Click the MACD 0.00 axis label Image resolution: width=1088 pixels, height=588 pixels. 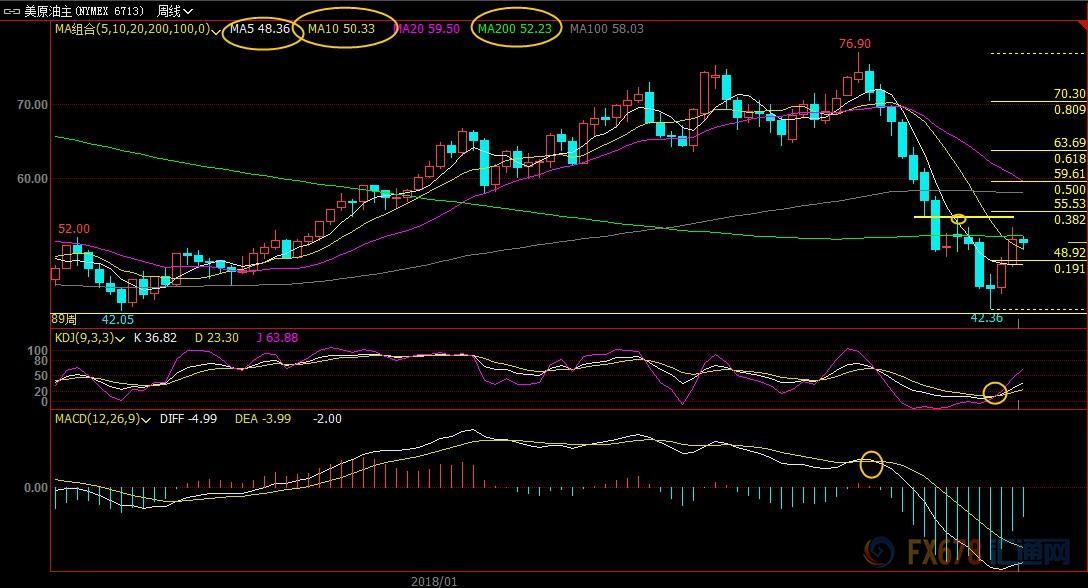36,488
